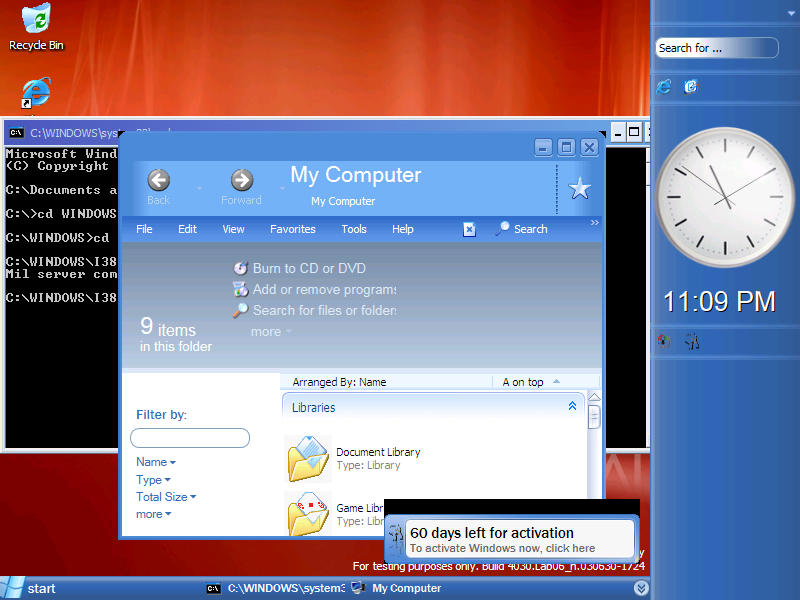Click the Burn to CD or DVD icon
The height and width of the screenshot is (600, 800).
(240, 268)
